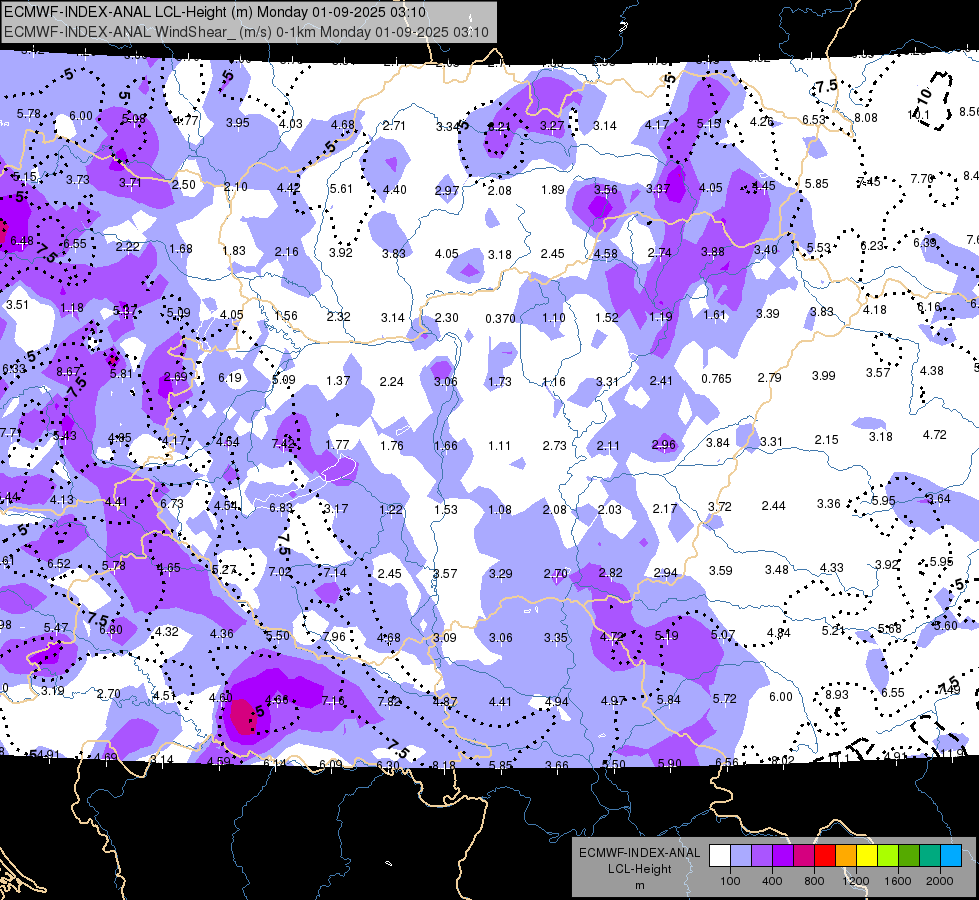This screenshot has width=979, height=900.
Task: Click legend tick label 800
Action: pos(814,881)
